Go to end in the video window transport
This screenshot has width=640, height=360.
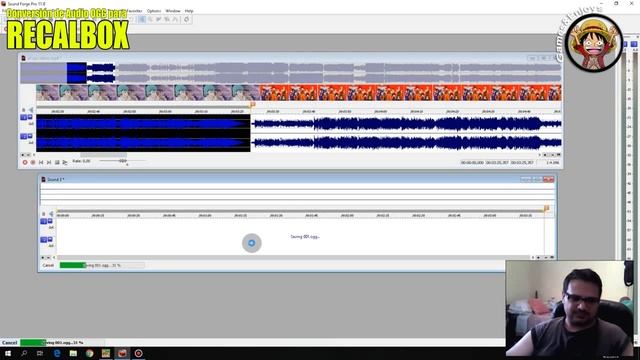[49, 162]
